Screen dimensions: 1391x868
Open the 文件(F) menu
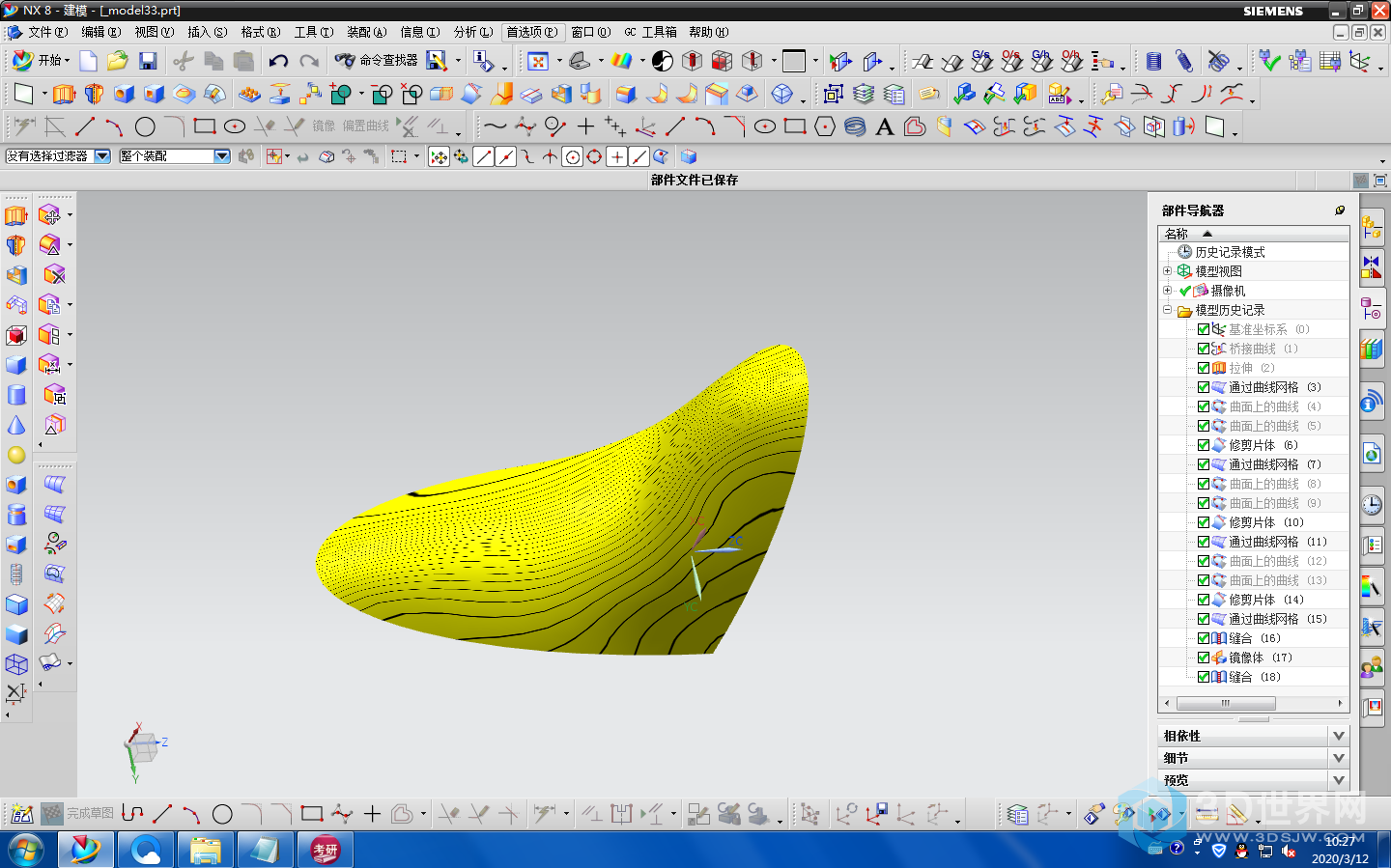point(47,32)
